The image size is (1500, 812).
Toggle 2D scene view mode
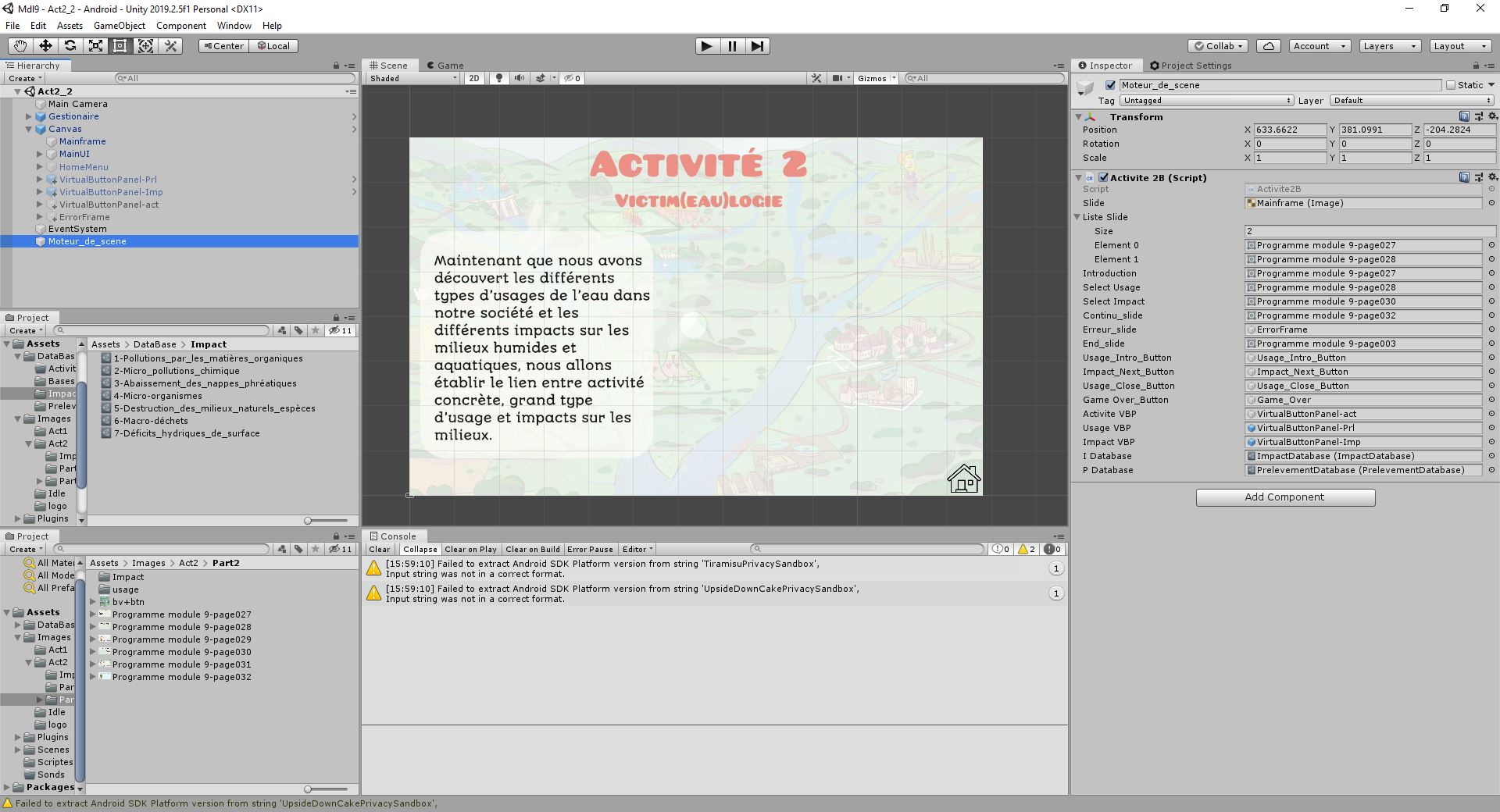(x=474, y=78)
